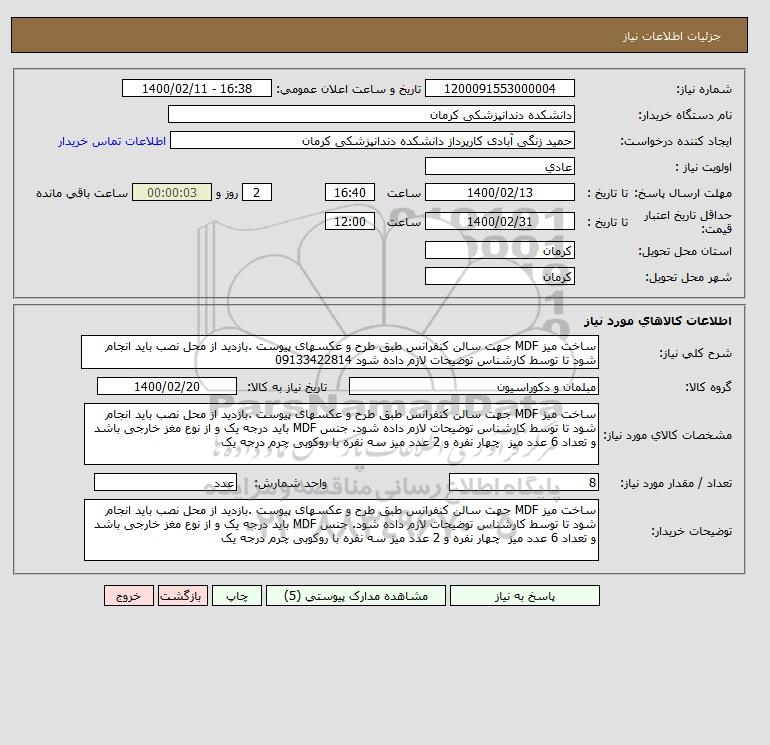Click the چاپ print button
The width and height of the screenshot is (770, 745).
click(x=237, y=595)
